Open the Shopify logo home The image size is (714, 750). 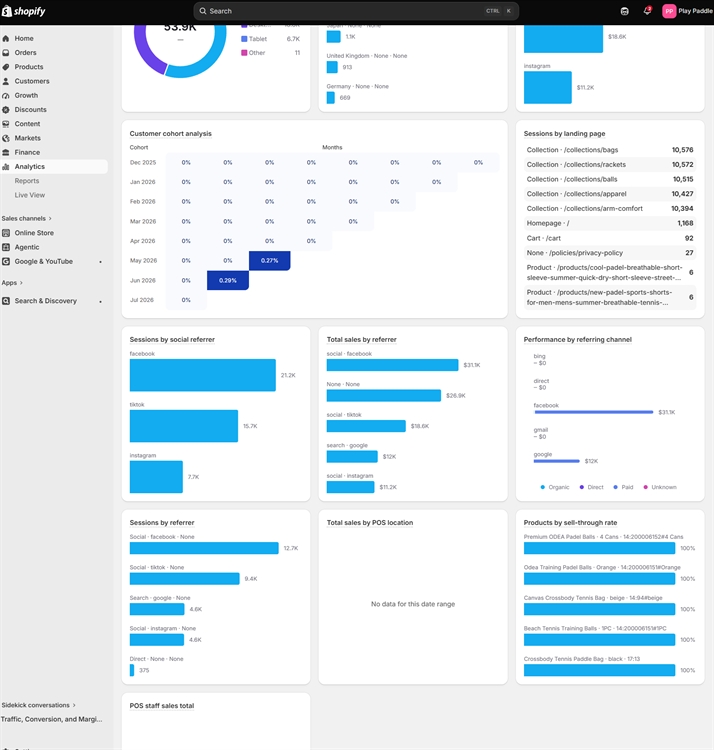click(x=23, y=11)
